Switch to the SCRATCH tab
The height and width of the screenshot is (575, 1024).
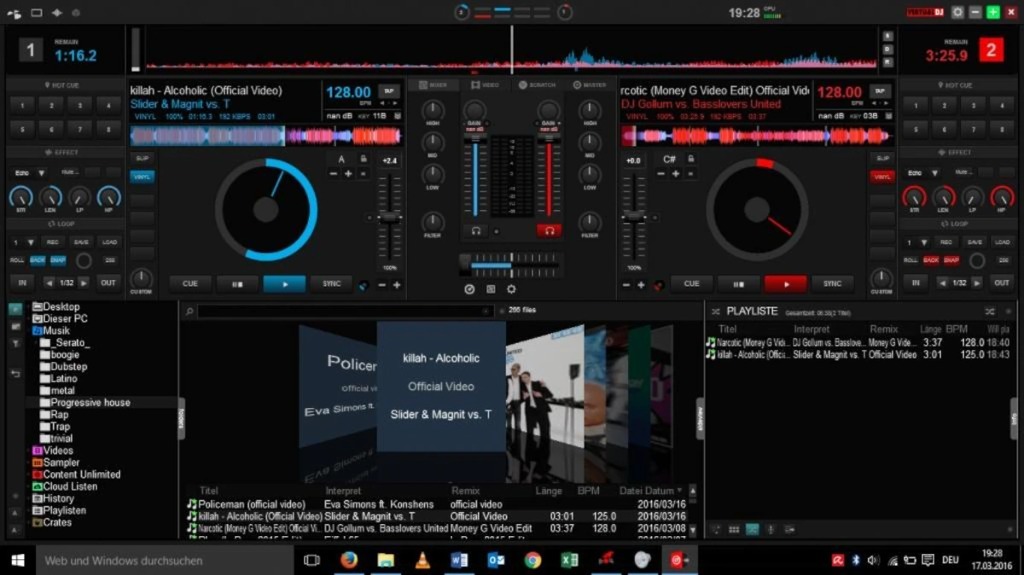pyautogui.click(x=537, y=85)
